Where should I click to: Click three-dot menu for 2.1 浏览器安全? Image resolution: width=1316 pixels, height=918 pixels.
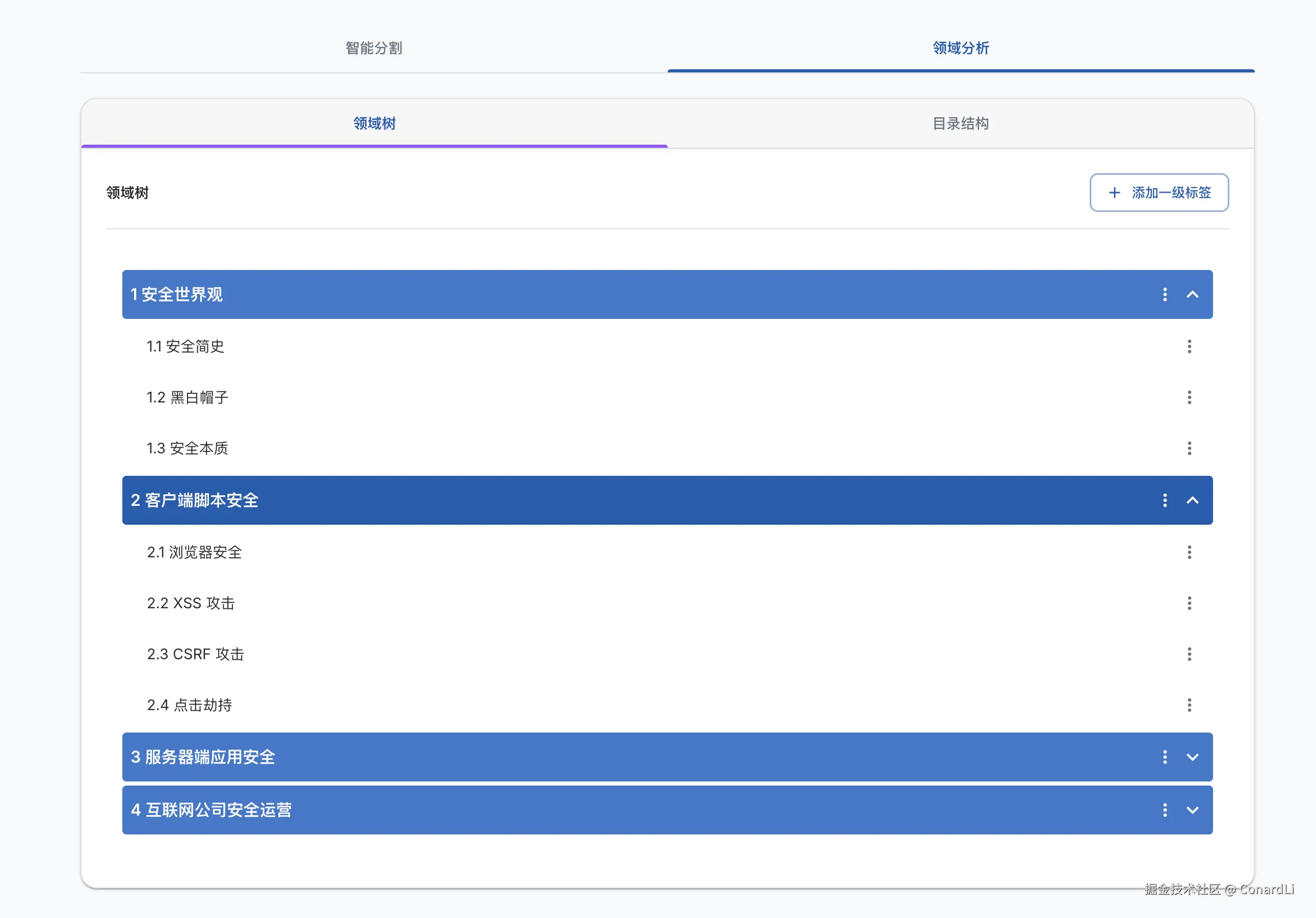pos(1189,552)
